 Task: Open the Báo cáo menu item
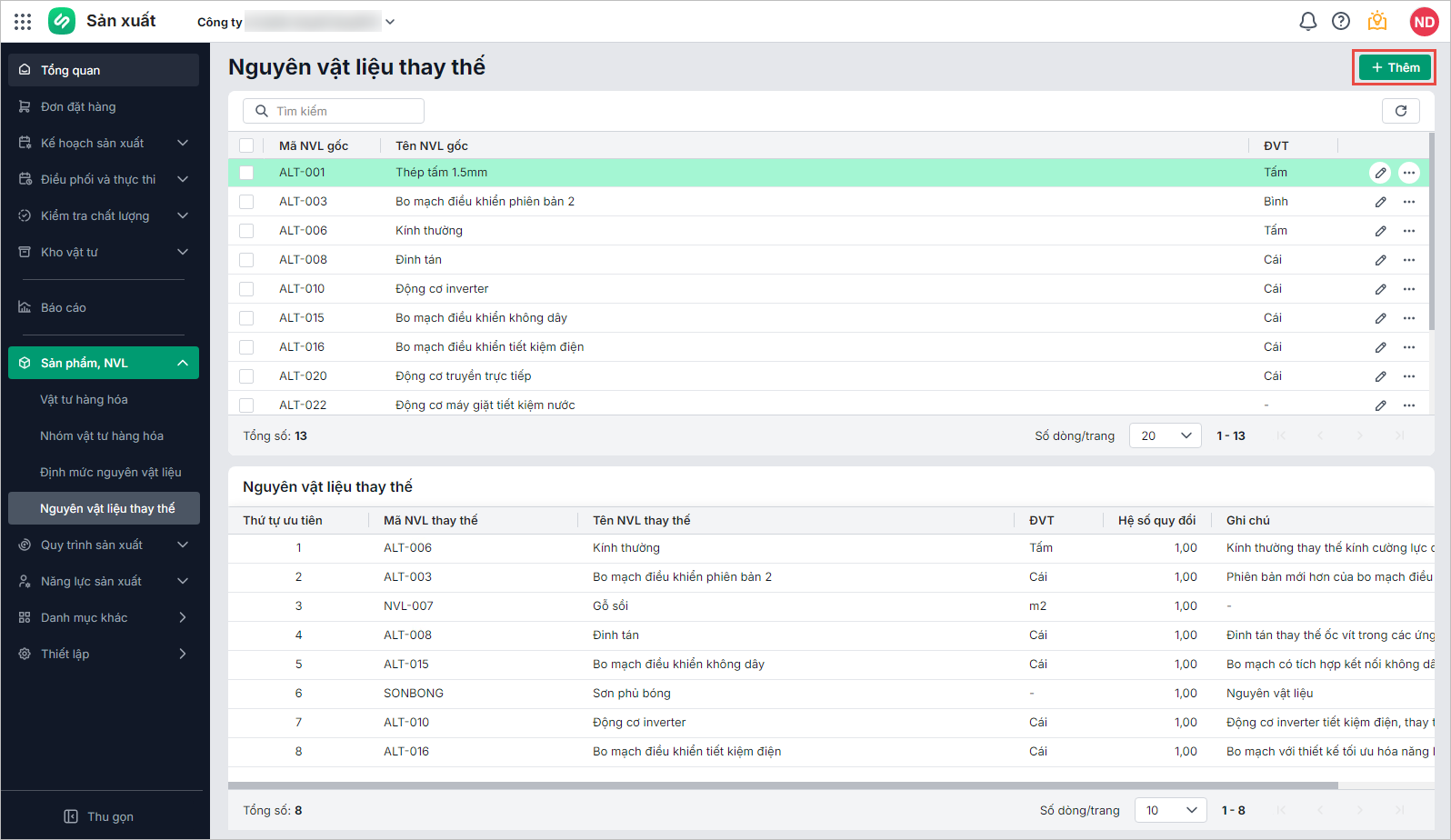click(64, 307)
